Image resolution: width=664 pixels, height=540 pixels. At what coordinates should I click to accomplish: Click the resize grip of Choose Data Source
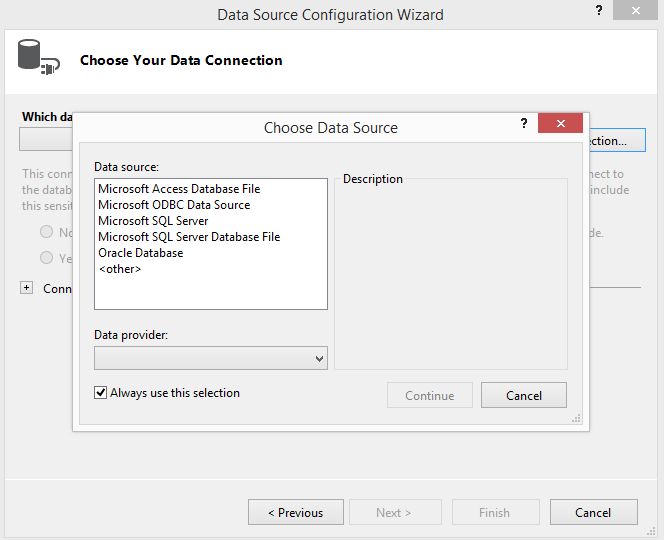[576, 419]
